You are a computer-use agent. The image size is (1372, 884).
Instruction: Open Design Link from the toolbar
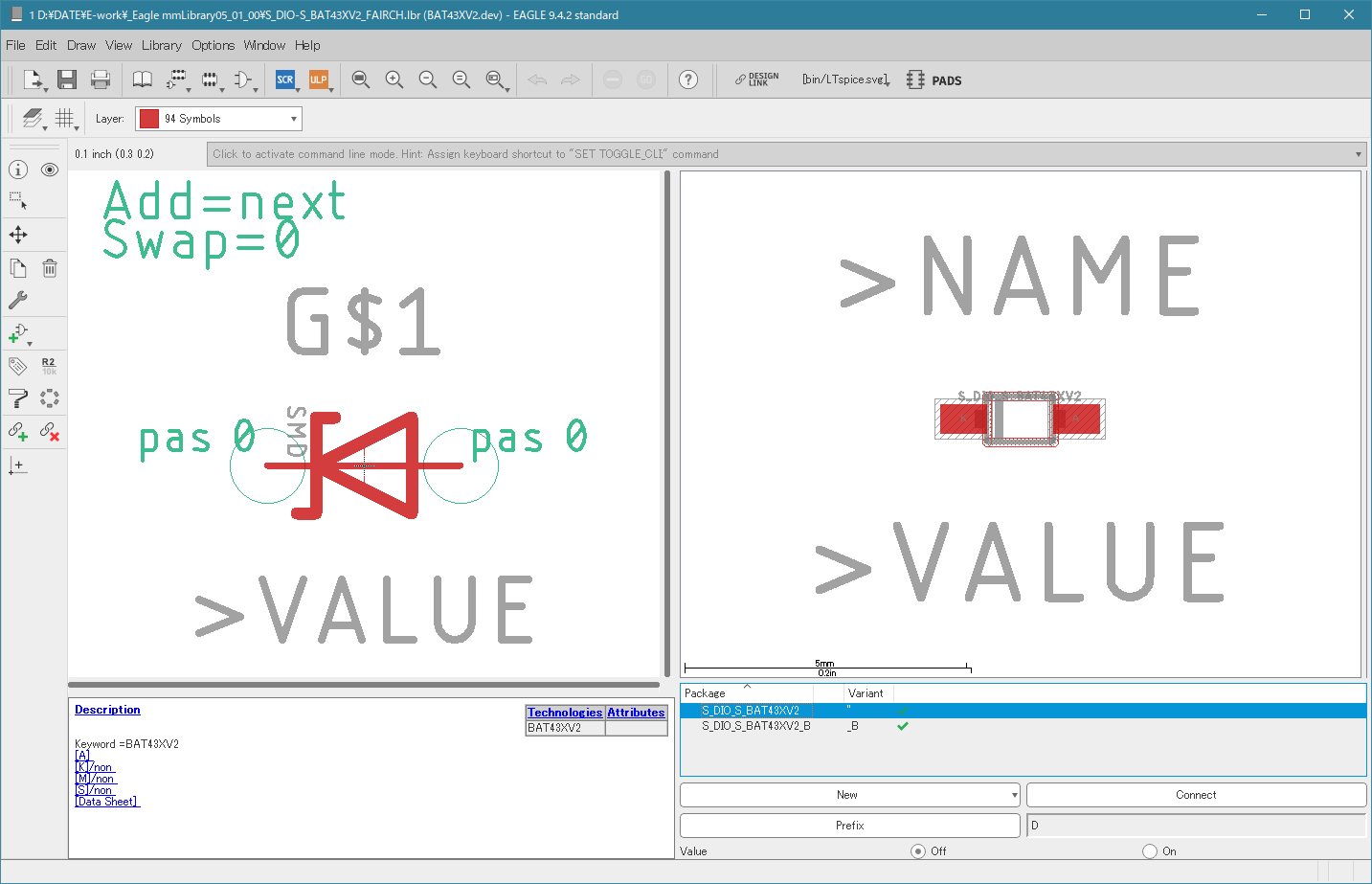pos(756,79)
